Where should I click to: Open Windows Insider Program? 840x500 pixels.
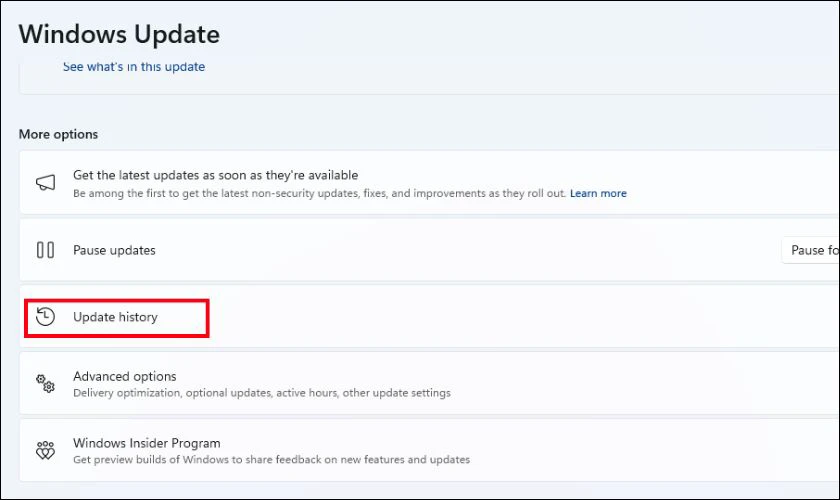[430, 450]
